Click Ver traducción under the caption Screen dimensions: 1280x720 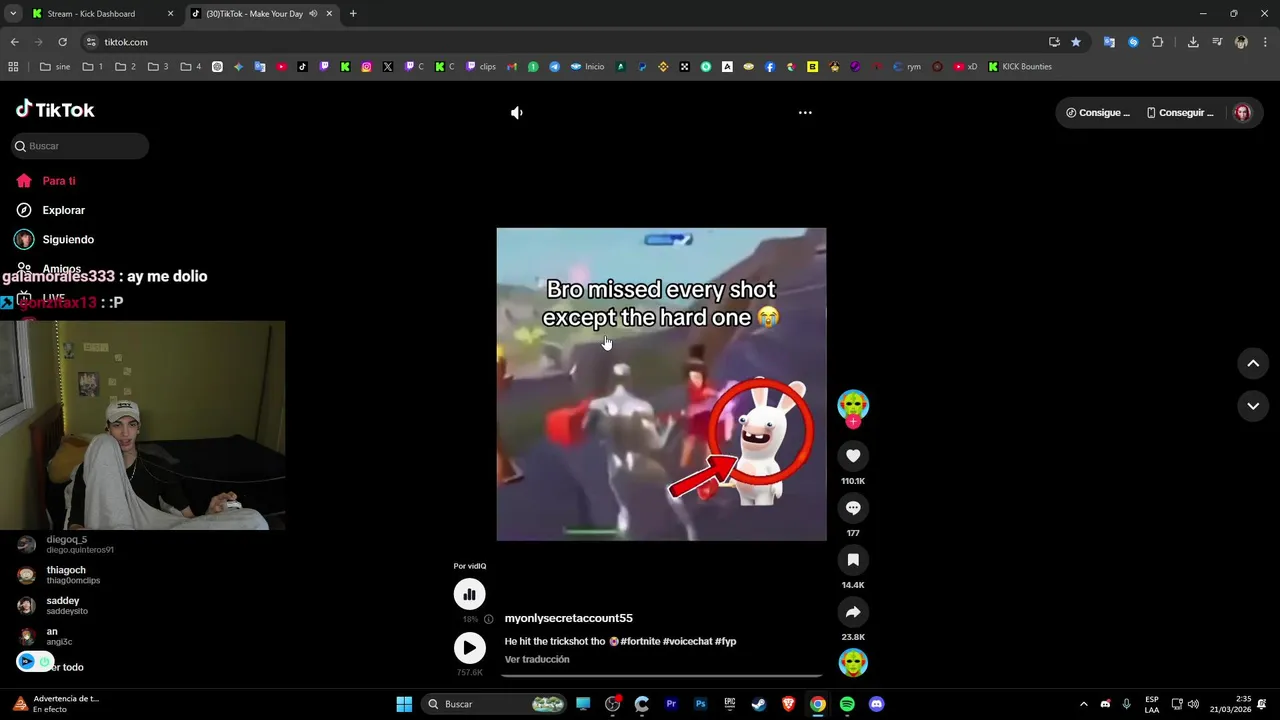point(537,659)
